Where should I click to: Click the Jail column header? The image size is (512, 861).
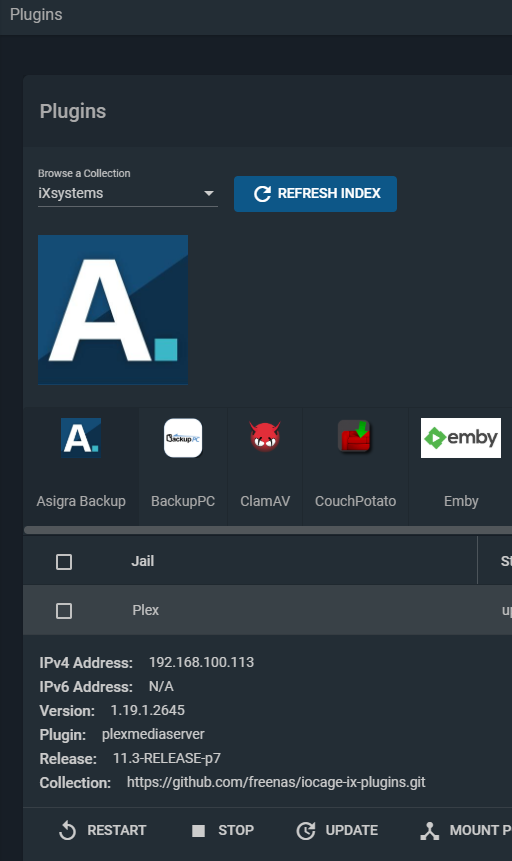click(x=142, y=561)
